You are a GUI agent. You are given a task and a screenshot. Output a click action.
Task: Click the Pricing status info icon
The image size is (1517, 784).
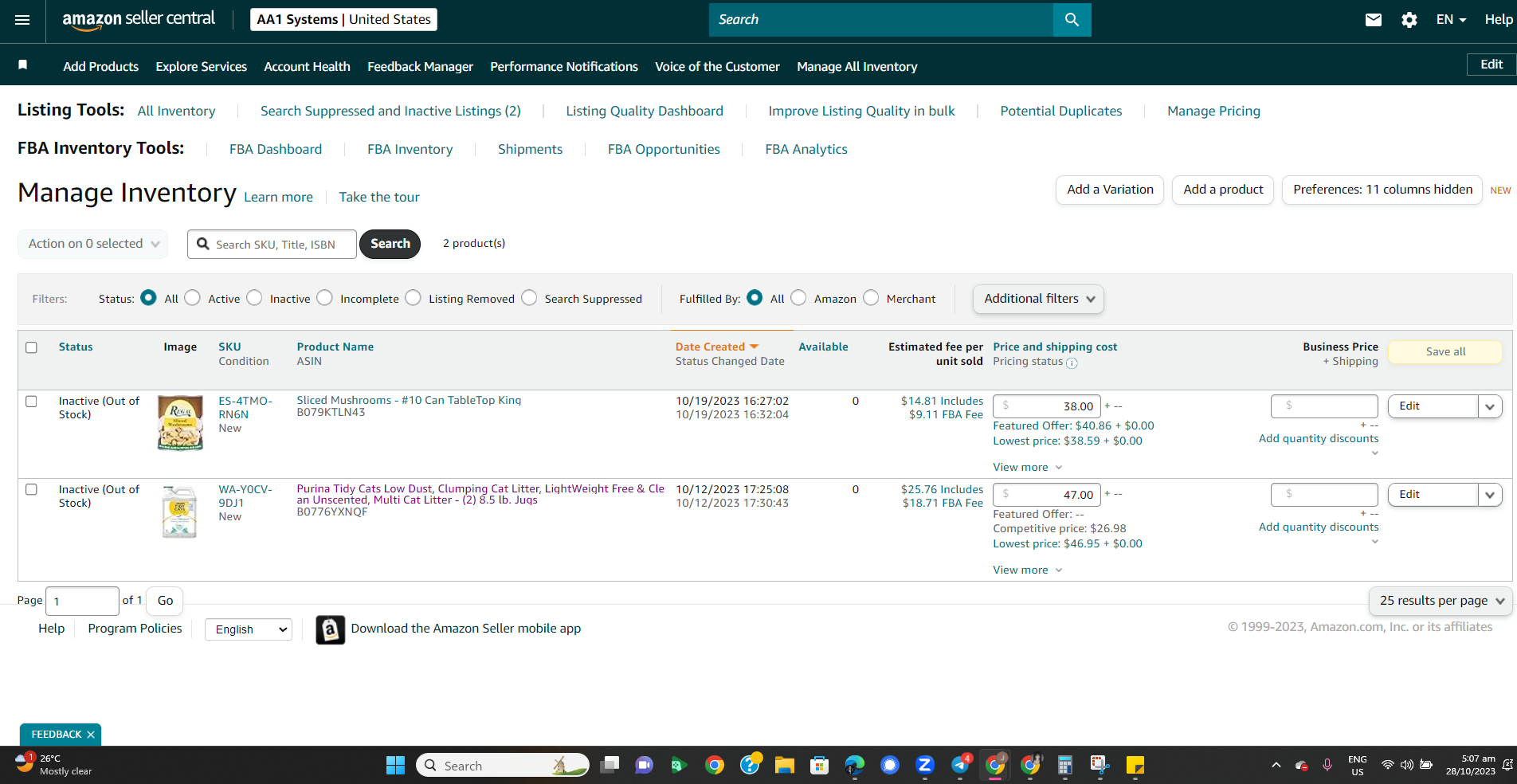(1072, 363)
